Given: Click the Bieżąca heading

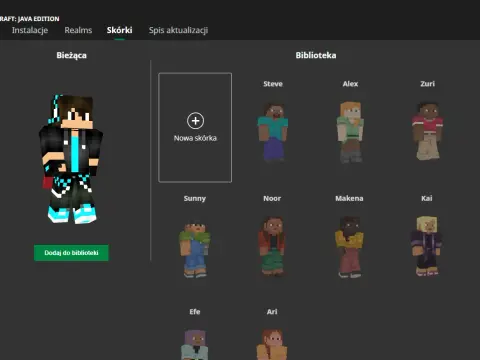Looking at the screenshot, I should (71, 55).
